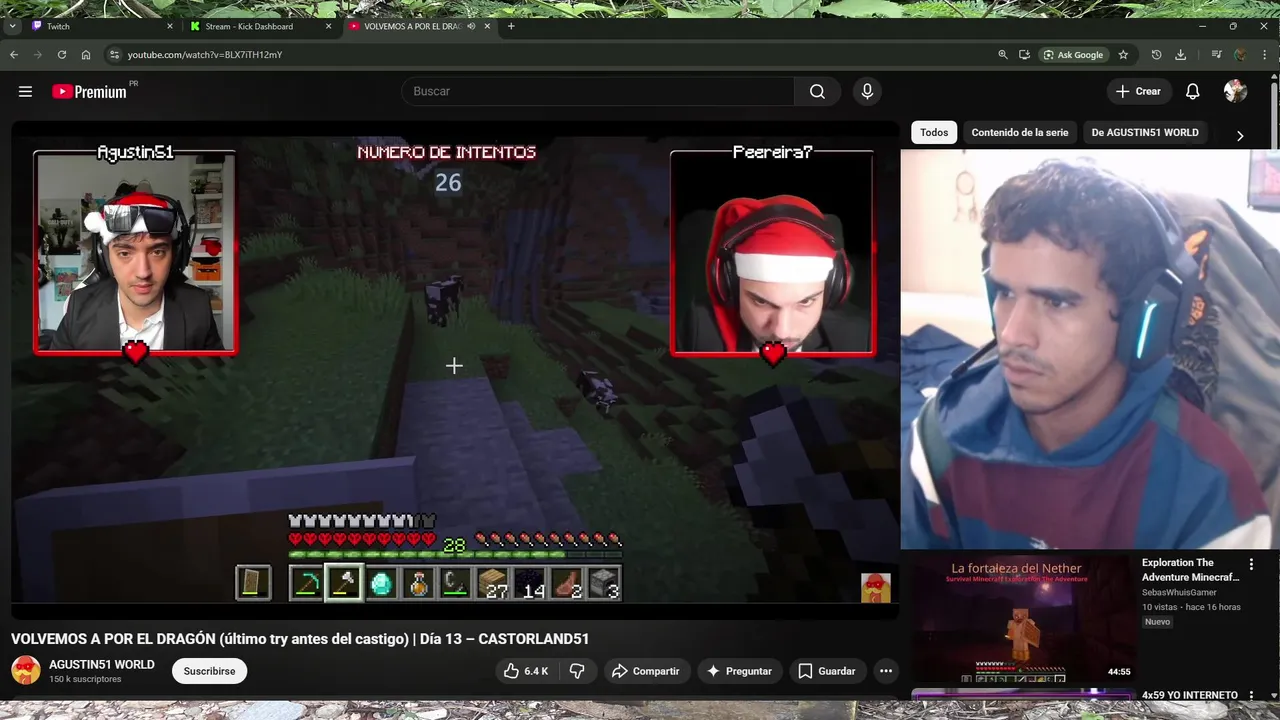Click the 150 k suscriptores text
The height and width of the screenshot is (720, 1280).
coord(85,679)
